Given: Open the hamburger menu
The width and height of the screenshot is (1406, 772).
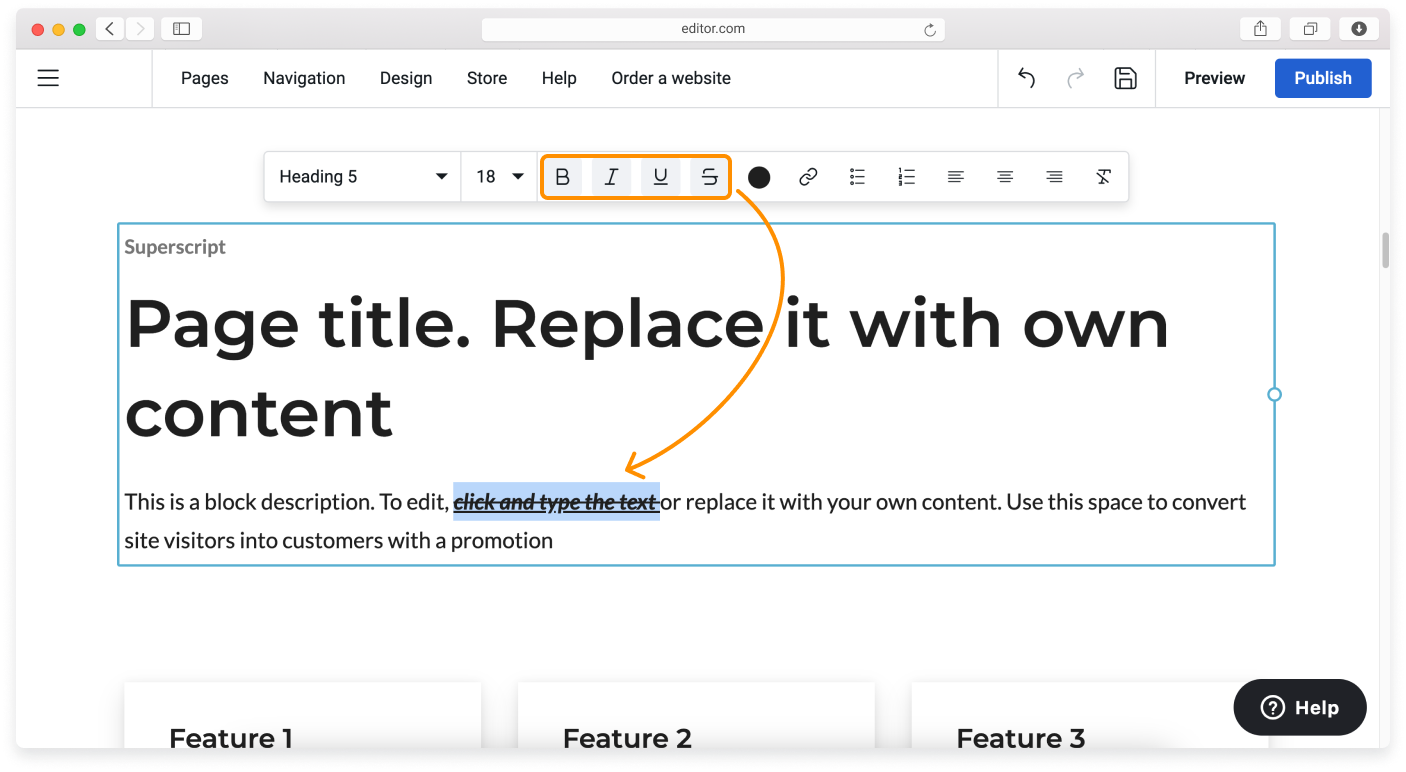Looking at the screenshot, I should point(48,78).
